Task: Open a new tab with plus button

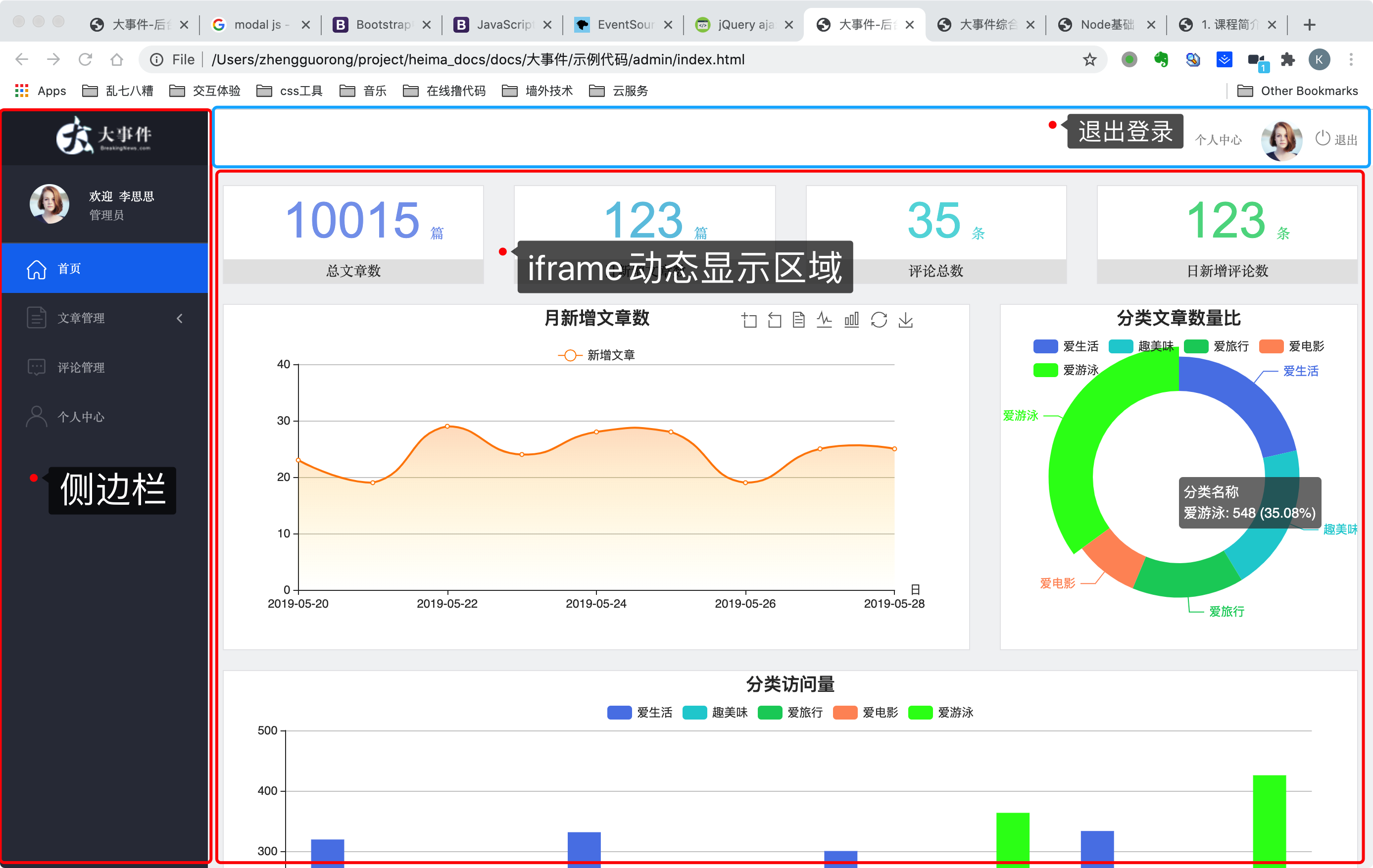Action: pyautogui.click(x=1309, y=25)
